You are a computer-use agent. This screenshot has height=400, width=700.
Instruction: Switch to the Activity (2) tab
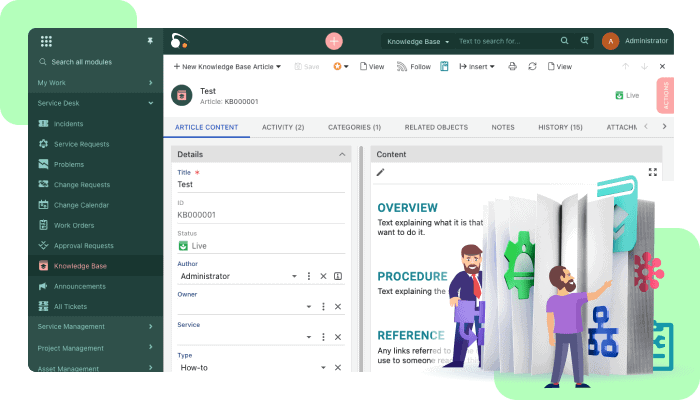[283, 127]
